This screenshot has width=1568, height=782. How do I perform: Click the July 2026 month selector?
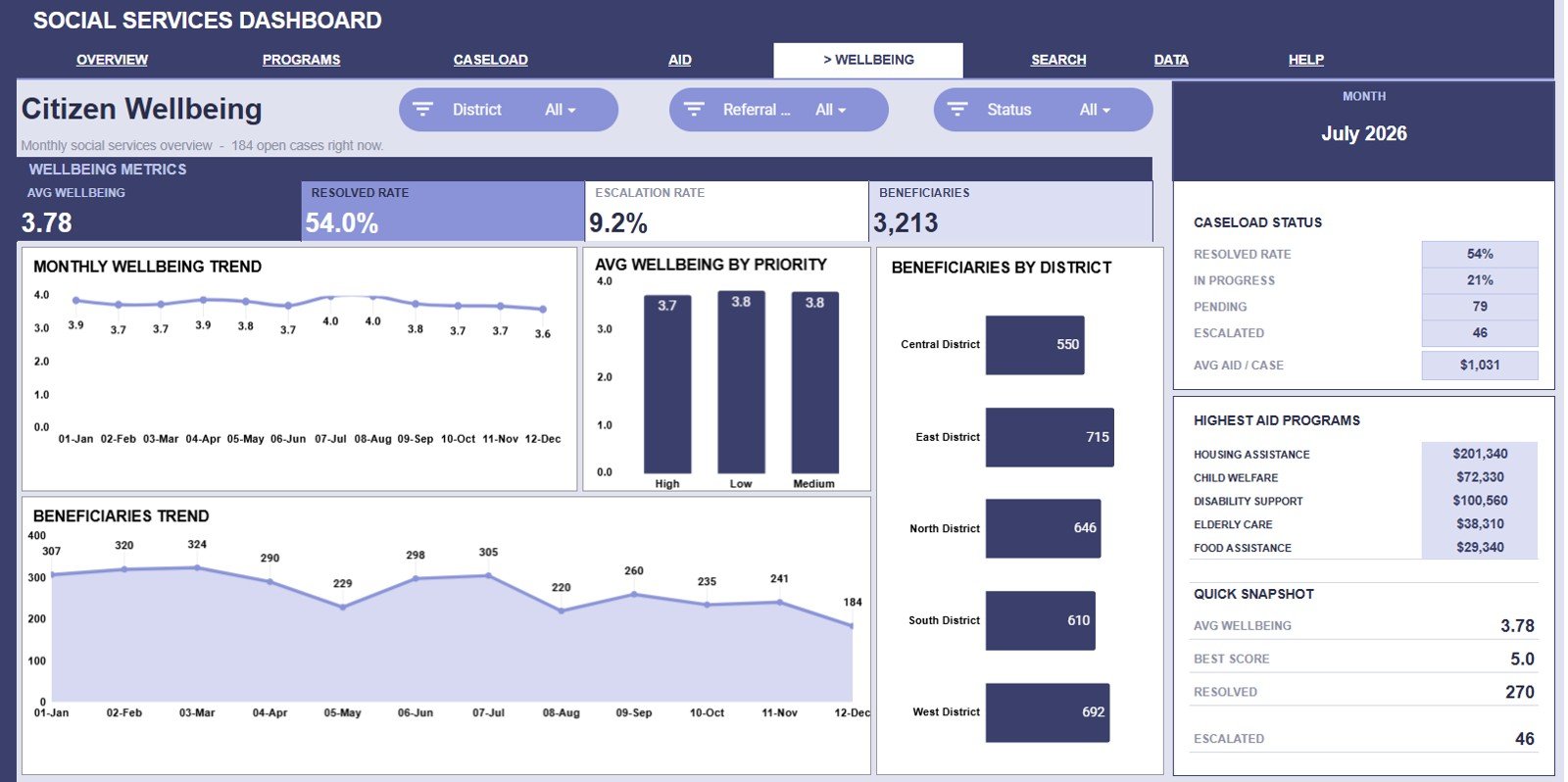1363,133
